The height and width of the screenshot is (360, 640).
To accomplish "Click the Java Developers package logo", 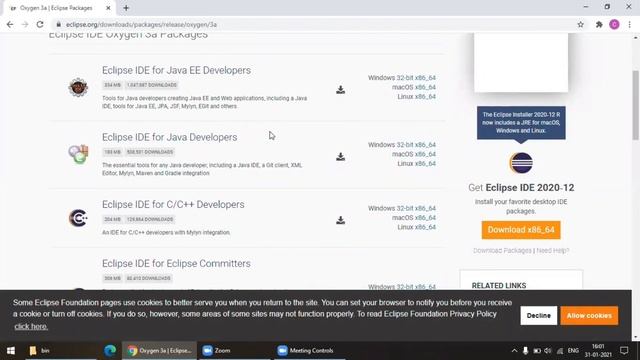I will click(78, 154).
